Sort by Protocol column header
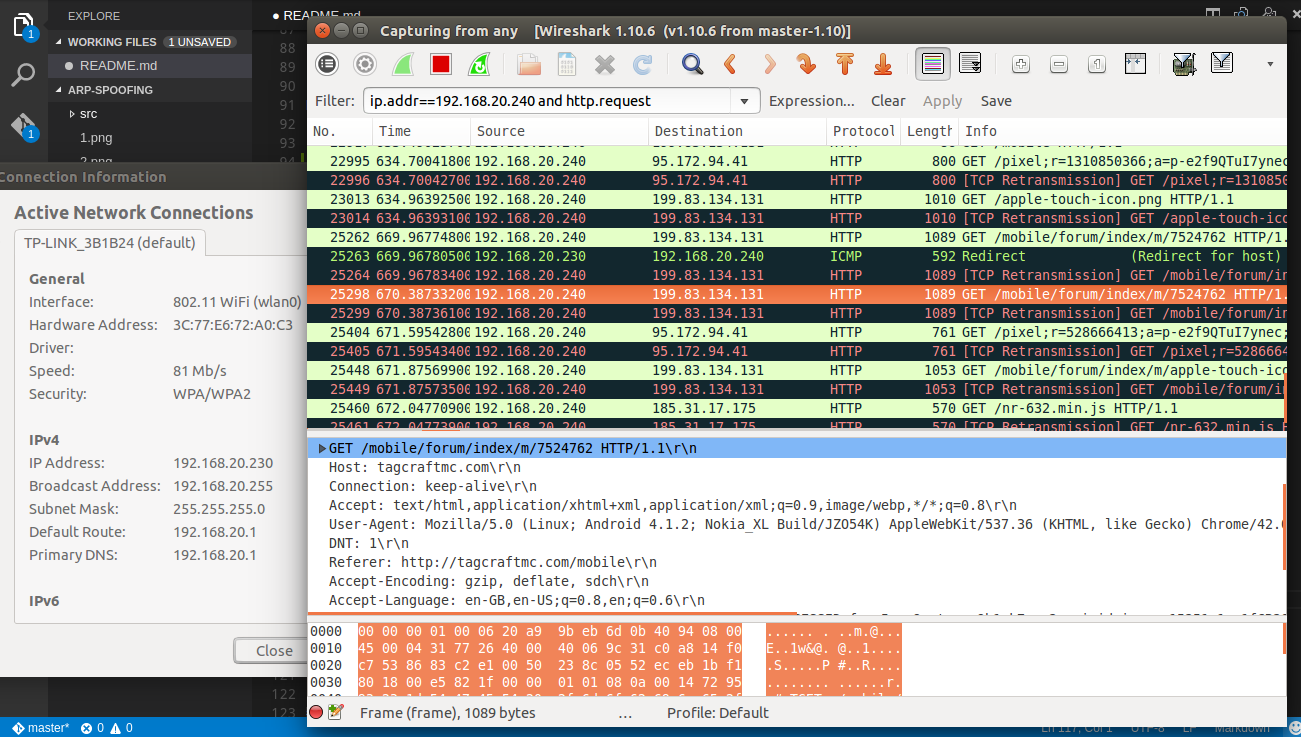 864,131
